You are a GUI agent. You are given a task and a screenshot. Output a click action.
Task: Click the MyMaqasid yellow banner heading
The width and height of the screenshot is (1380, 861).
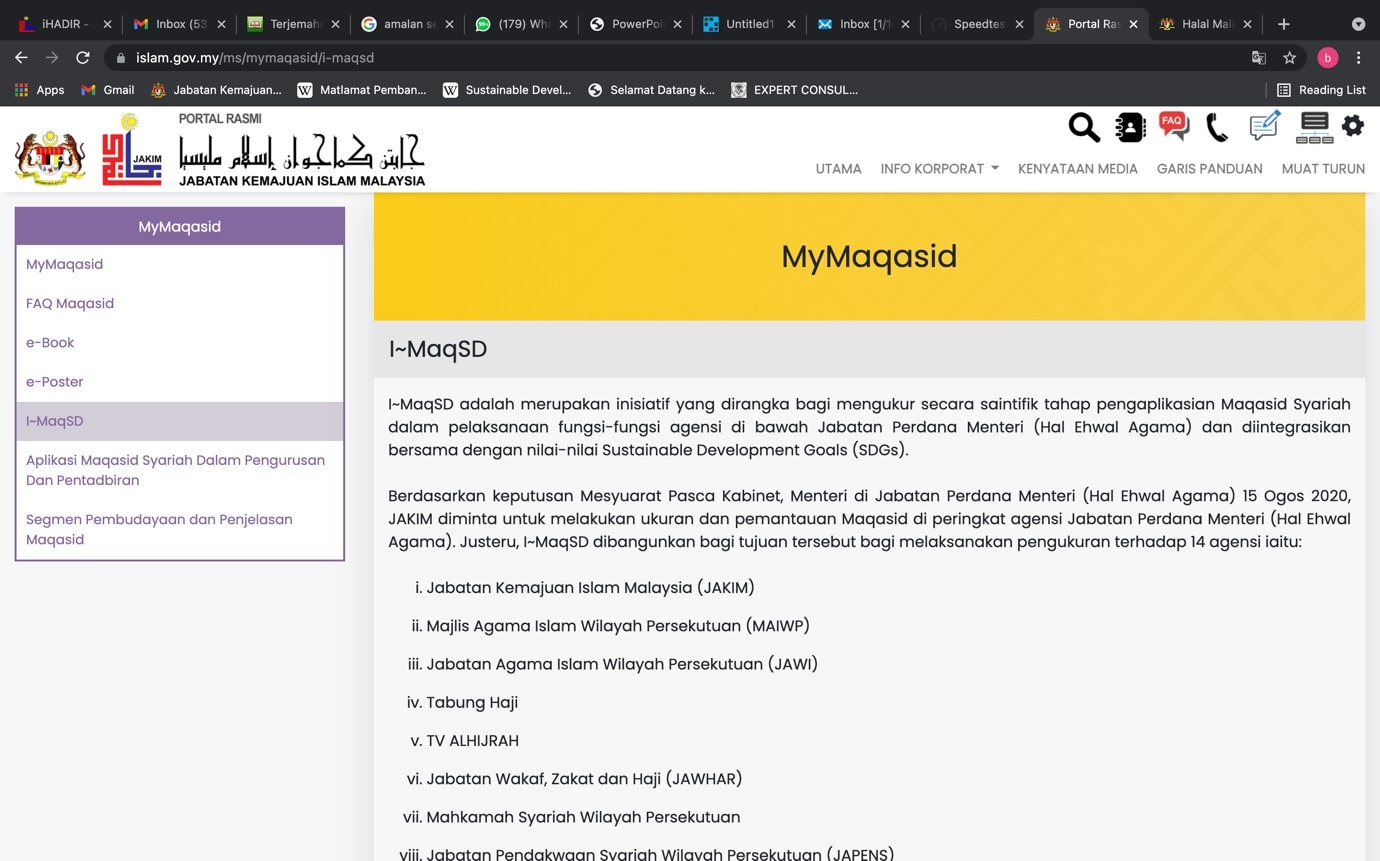869,256
